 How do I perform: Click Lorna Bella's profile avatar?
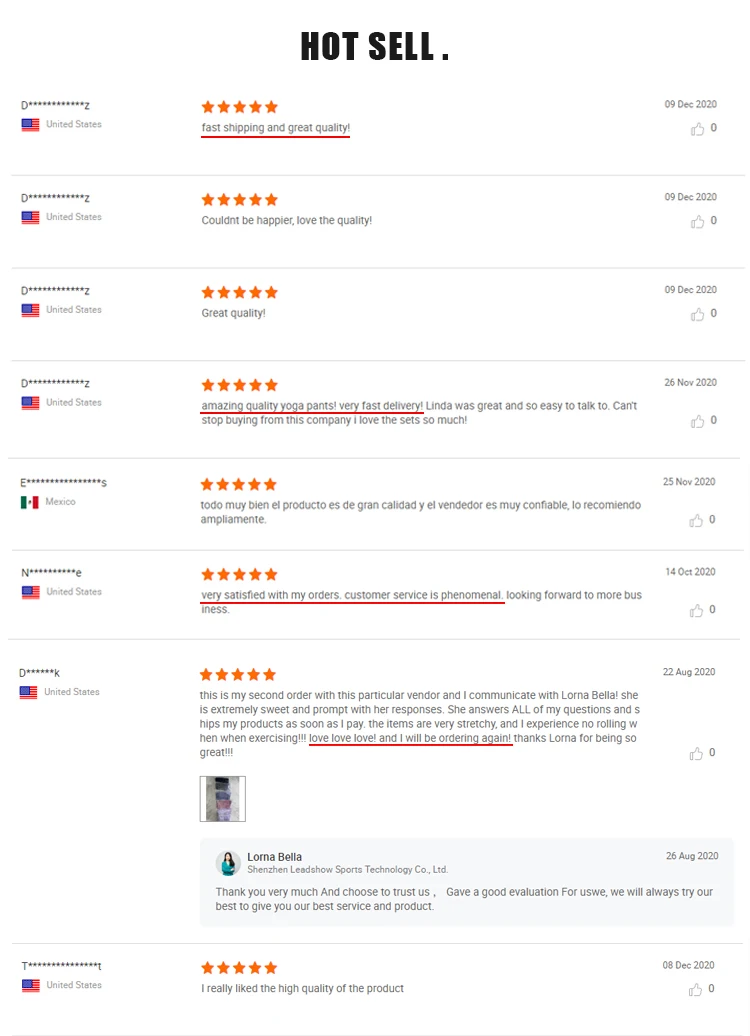228,863
